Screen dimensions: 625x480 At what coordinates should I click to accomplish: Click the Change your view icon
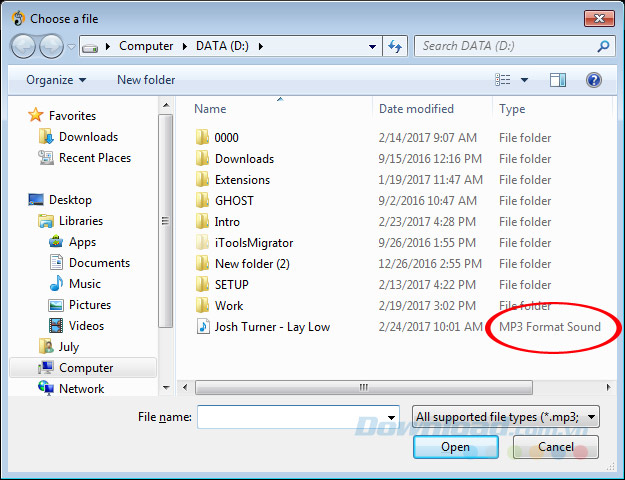click(x=503, y=80)
